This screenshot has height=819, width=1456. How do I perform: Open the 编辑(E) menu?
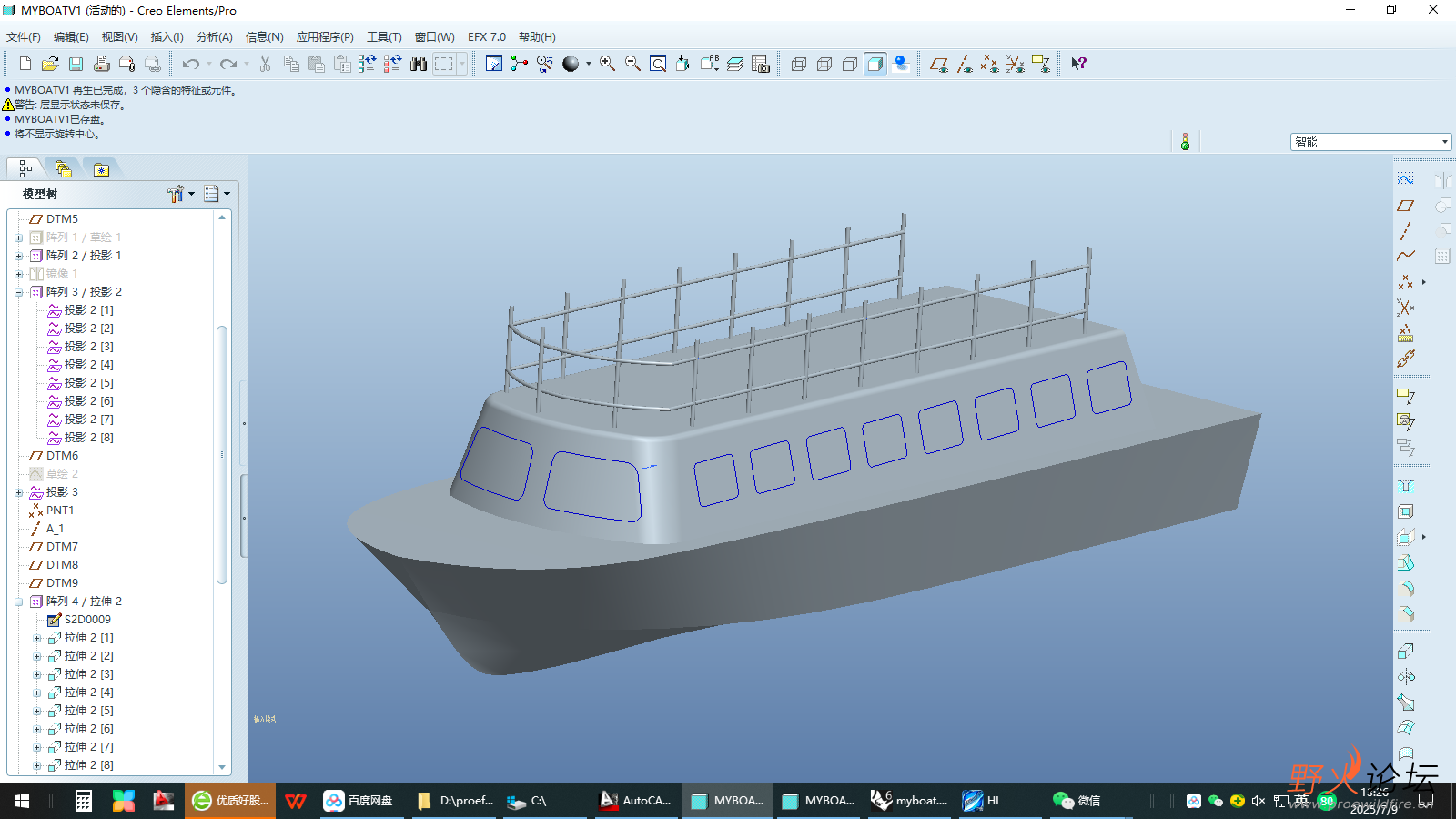(x=71, y=37)
